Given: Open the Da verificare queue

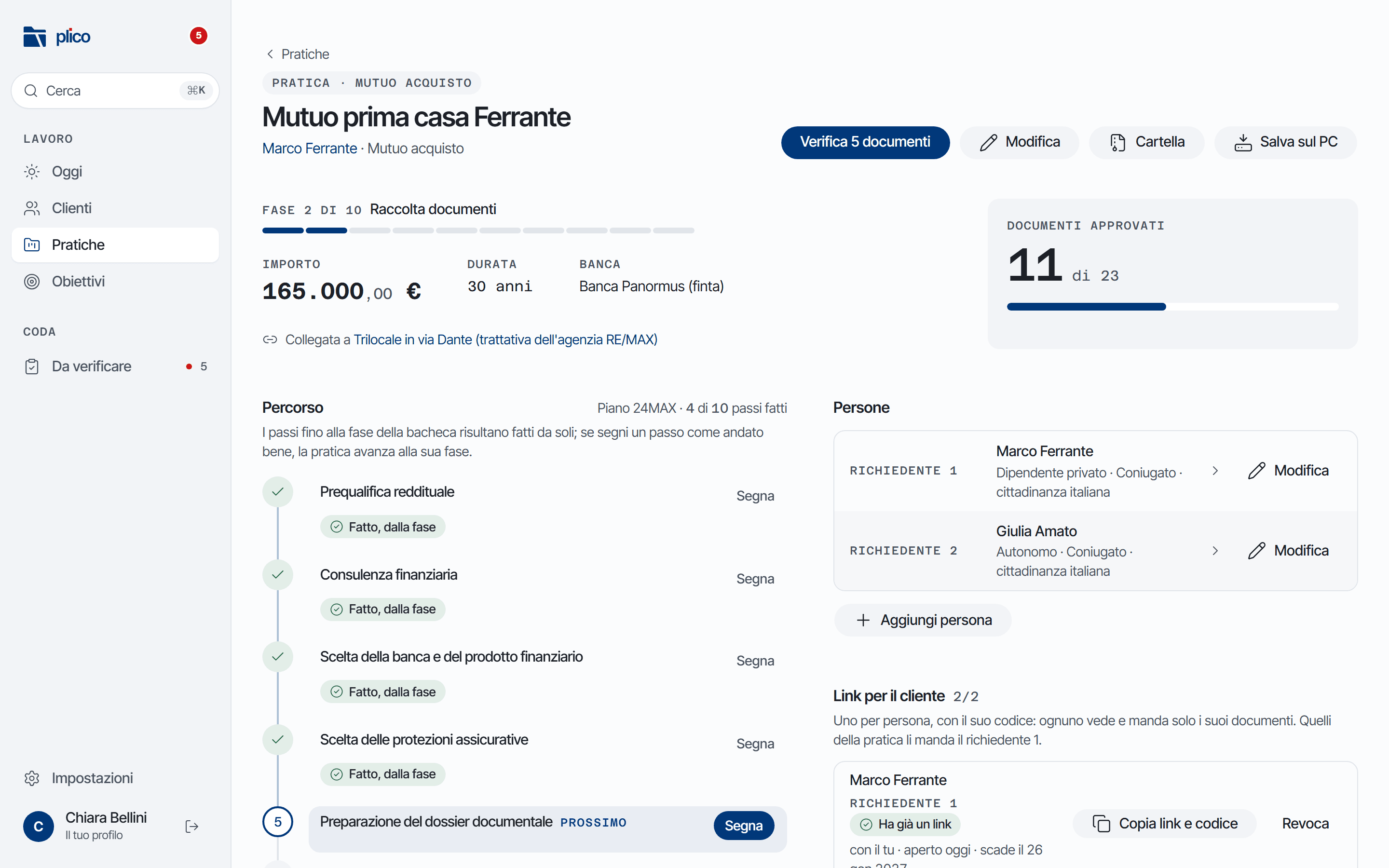Looking at the screenshot, I should 115,366.
